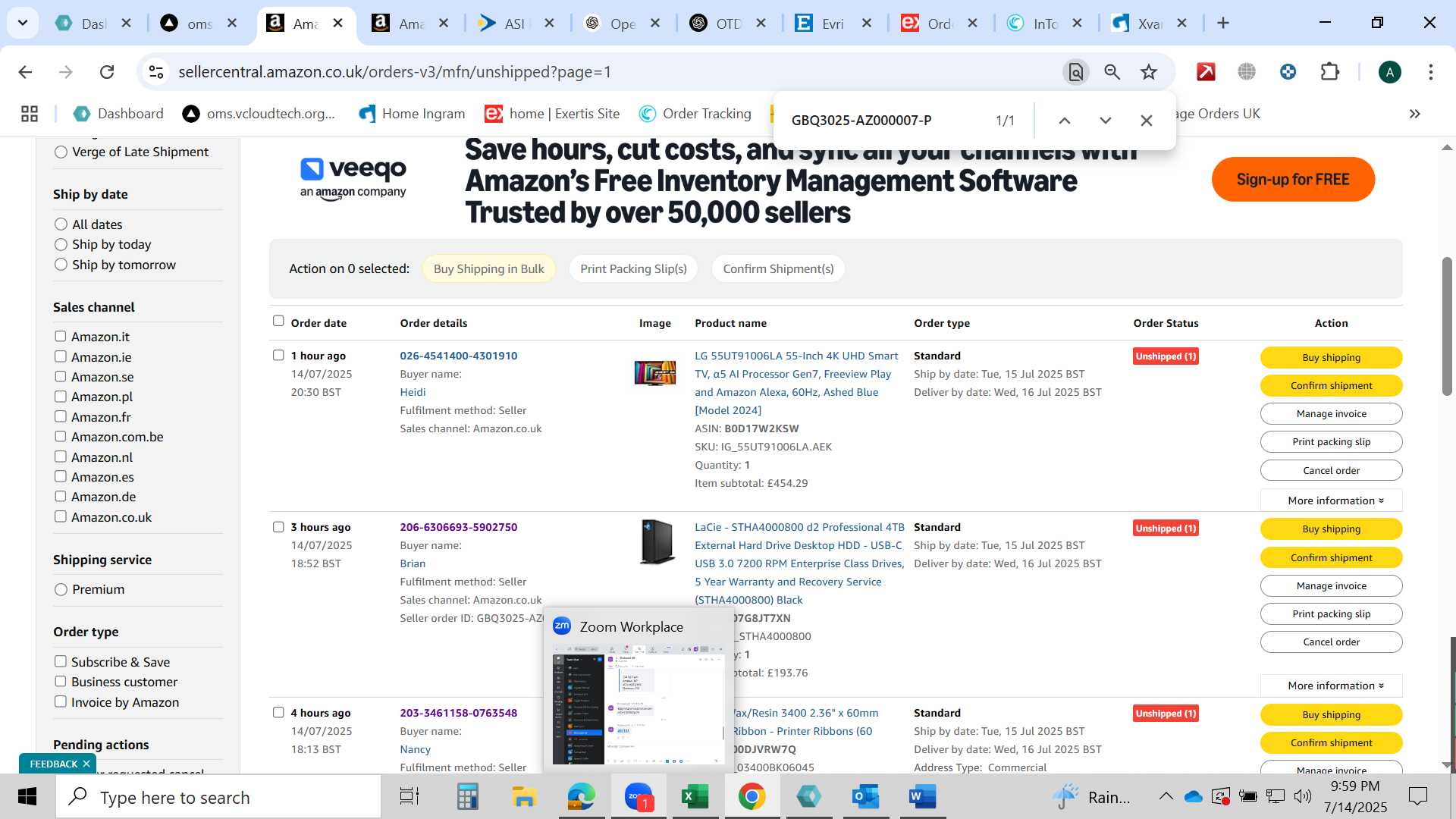Open order link 206-6306693-5902750

459,527
